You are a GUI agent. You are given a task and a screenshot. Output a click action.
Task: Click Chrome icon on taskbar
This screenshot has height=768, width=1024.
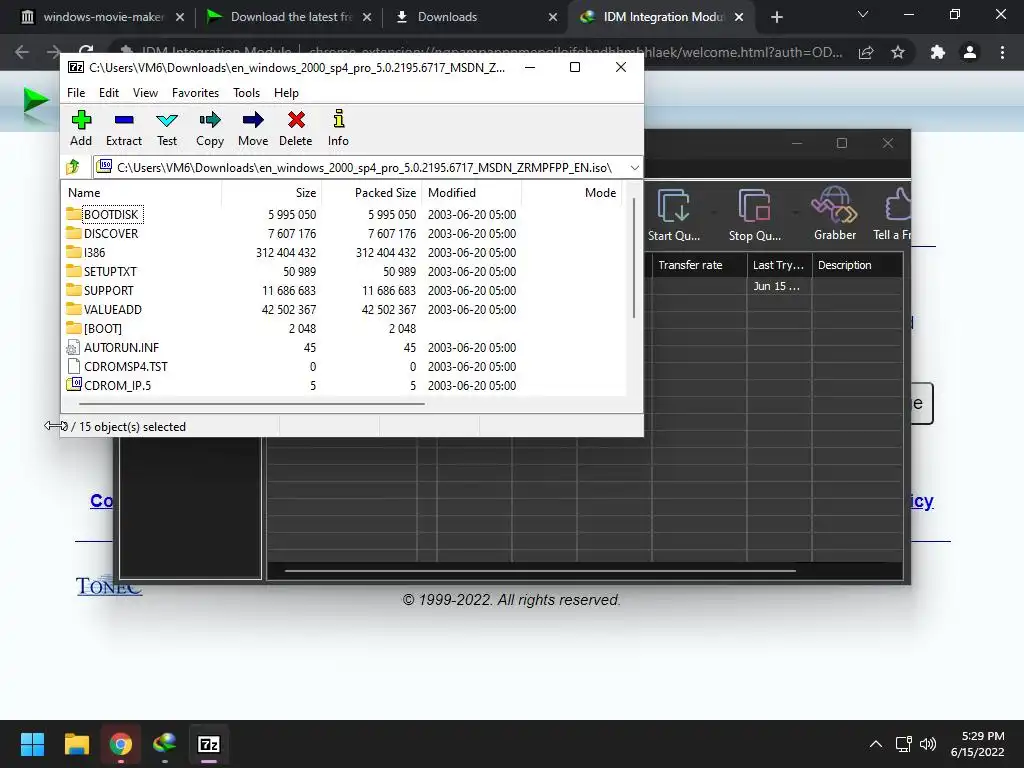[120, 744]
